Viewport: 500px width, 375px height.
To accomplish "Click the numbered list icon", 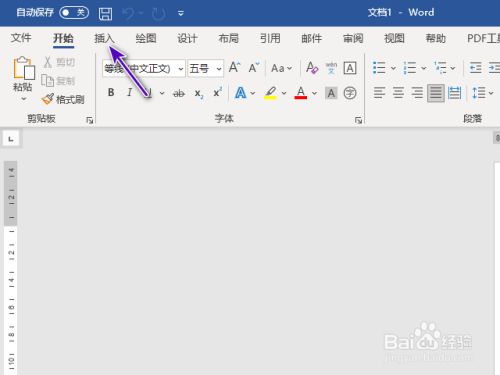I will (x=410, y=68).
